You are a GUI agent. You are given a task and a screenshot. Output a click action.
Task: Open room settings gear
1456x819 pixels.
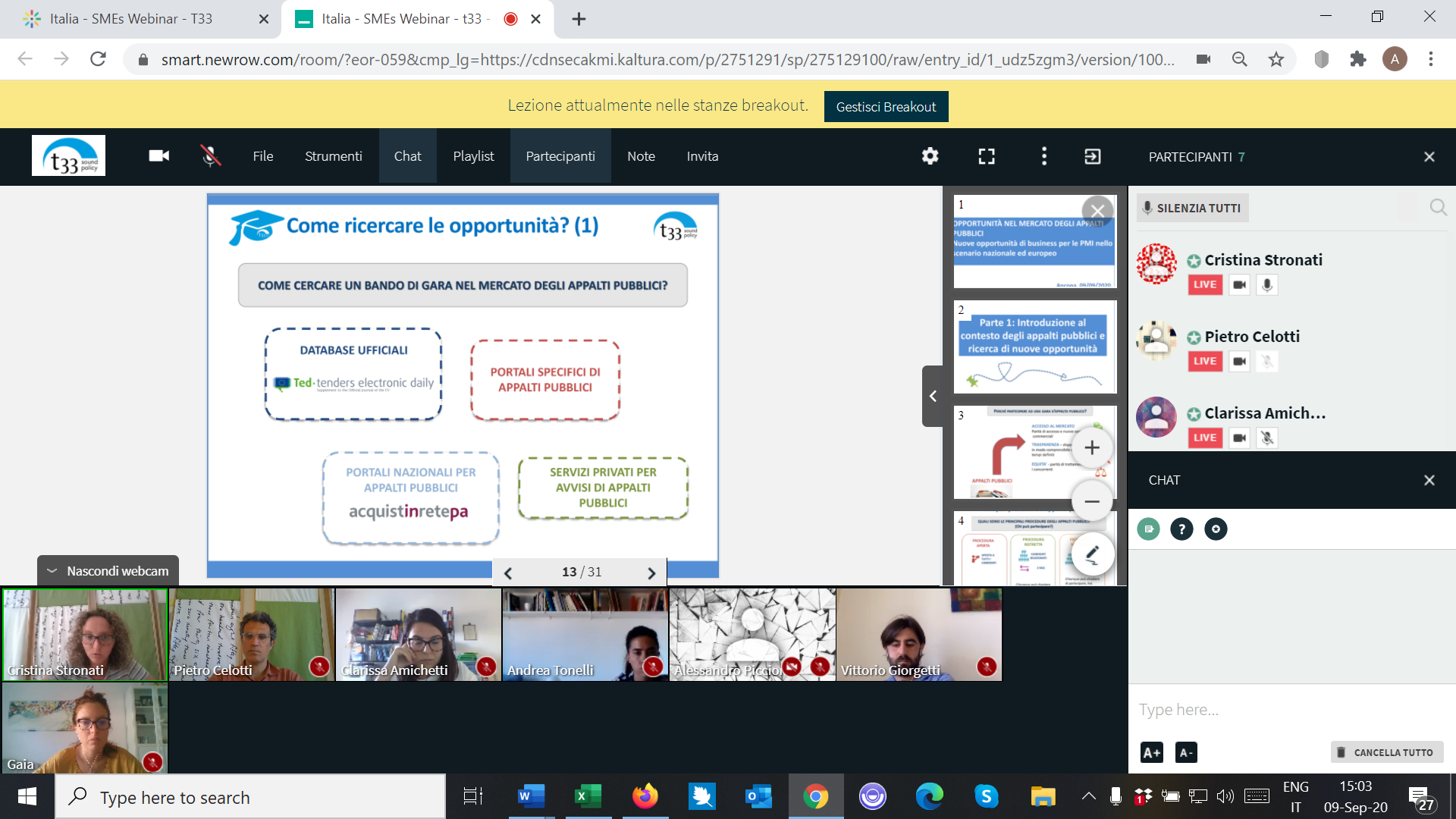point(930,156)
